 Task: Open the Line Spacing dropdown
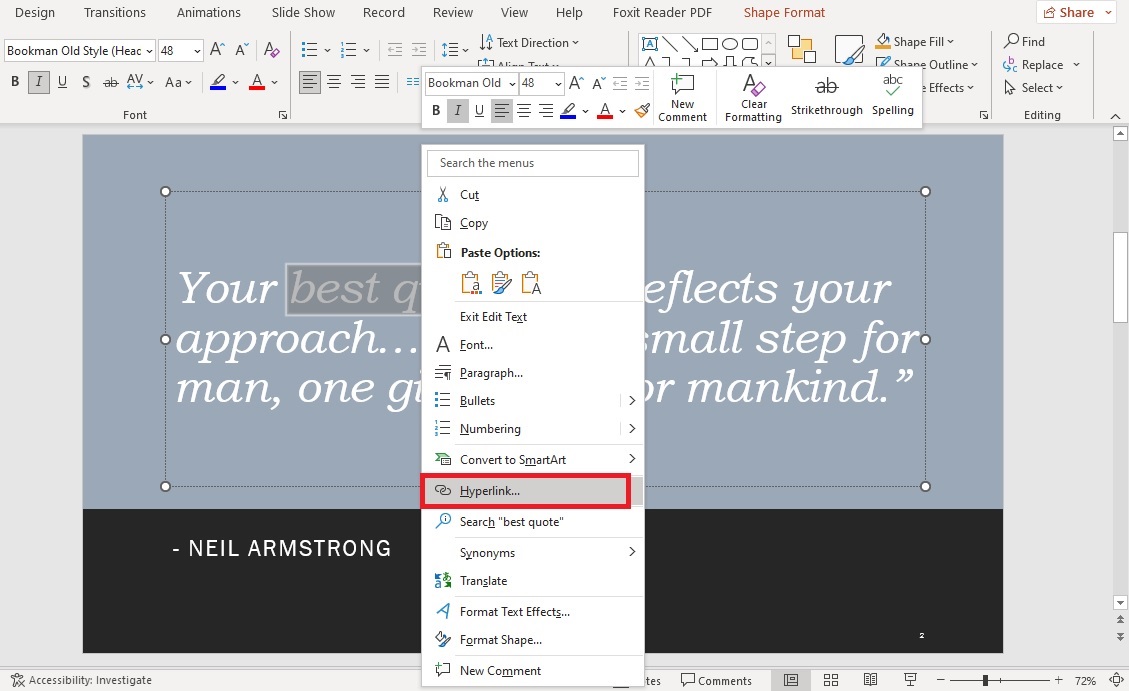pos(454,48)
